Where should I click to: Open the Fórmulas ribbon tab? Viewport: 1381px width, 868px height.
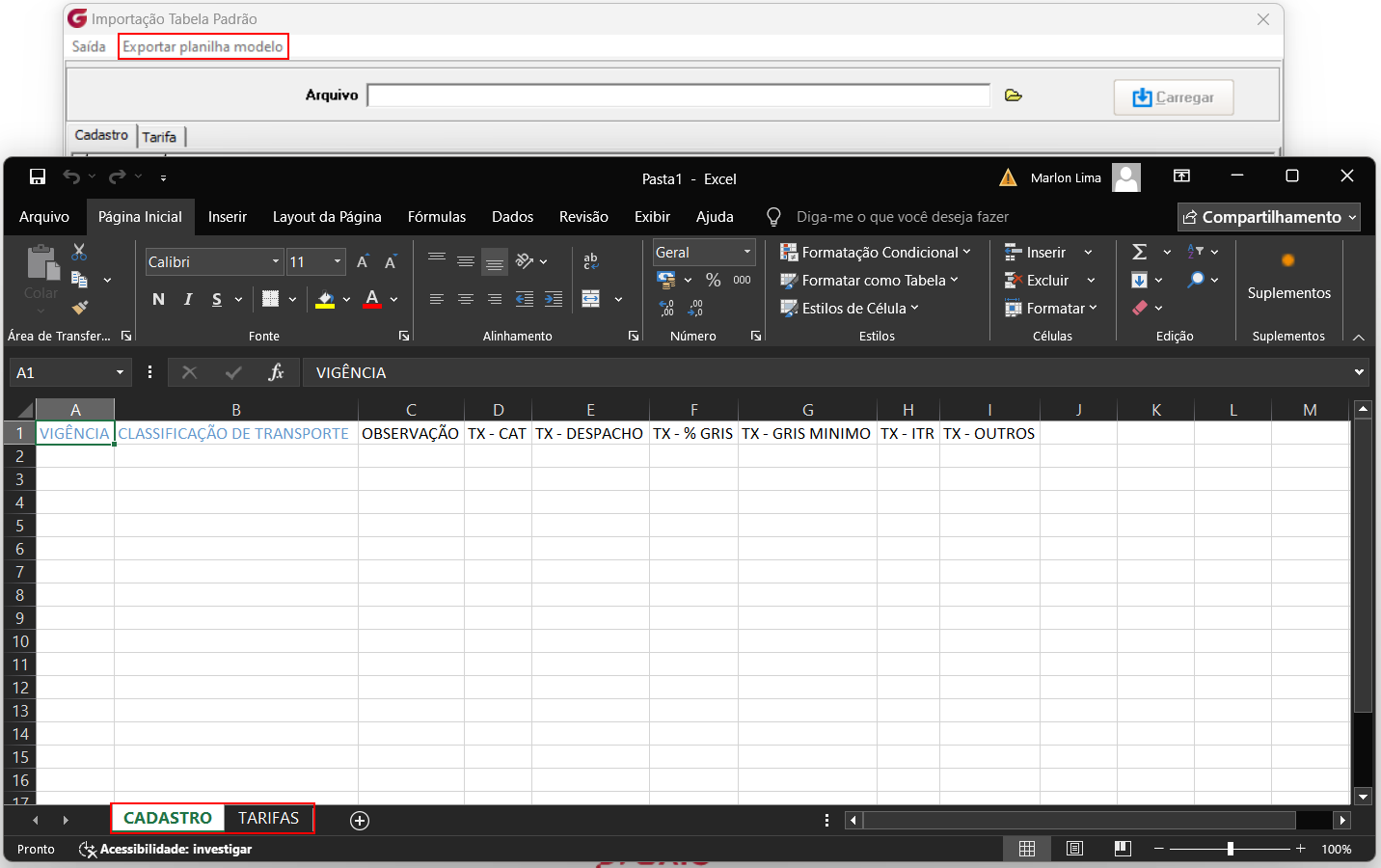pos(437,217)
